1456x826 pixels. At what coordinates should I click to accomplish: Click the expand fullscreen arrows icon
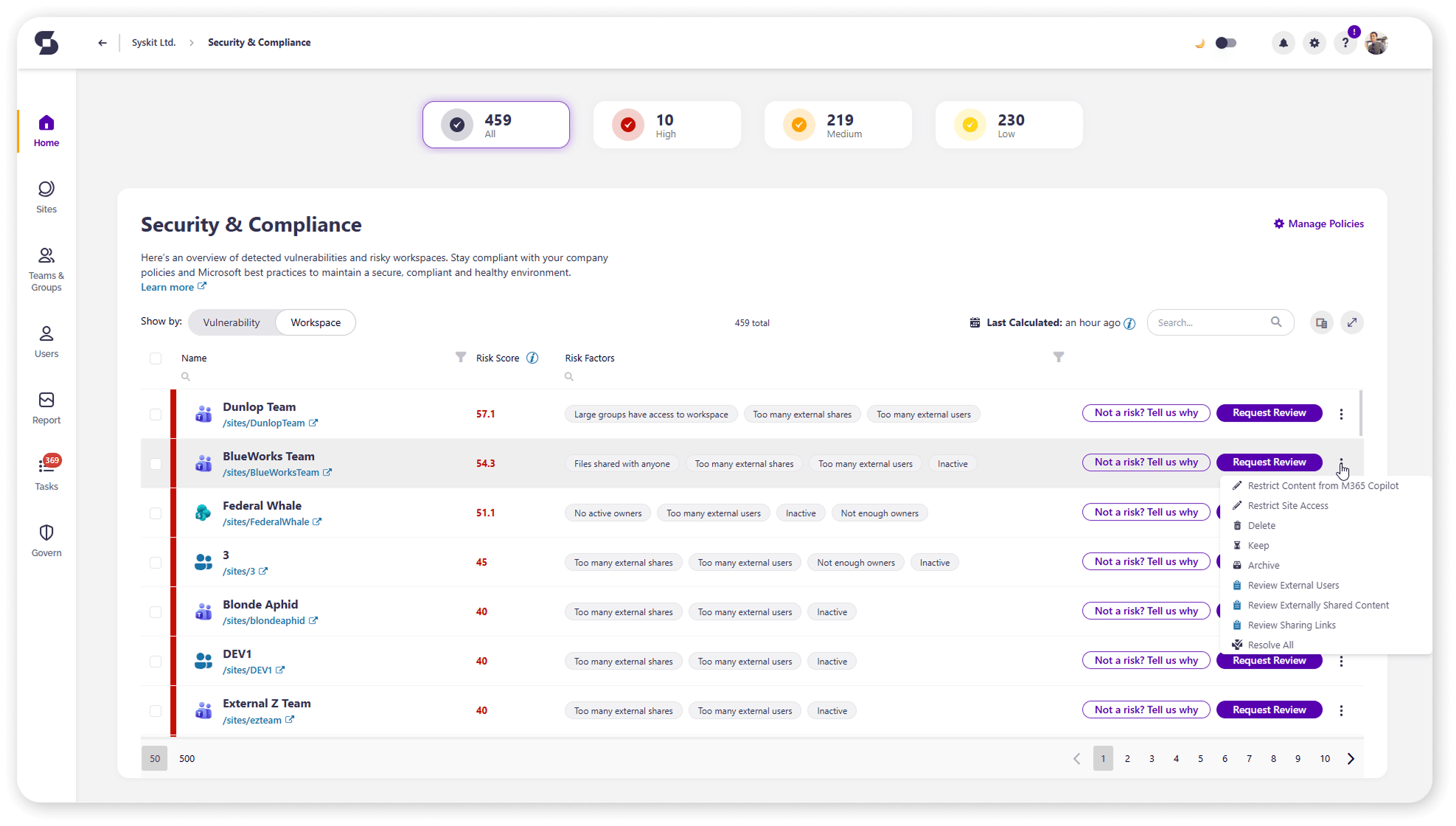1351,322
